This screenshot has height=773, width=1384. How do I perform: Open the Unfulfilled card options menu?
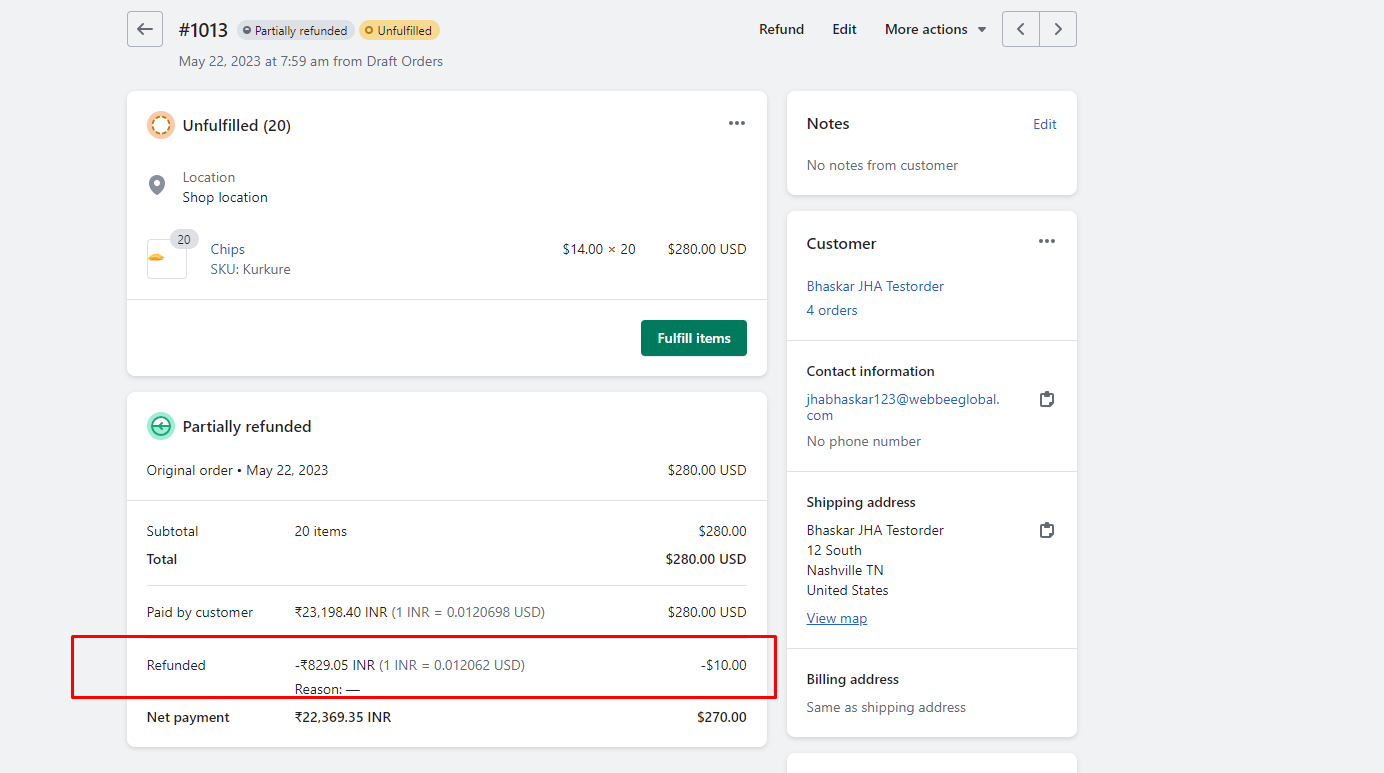pos(737,122)
